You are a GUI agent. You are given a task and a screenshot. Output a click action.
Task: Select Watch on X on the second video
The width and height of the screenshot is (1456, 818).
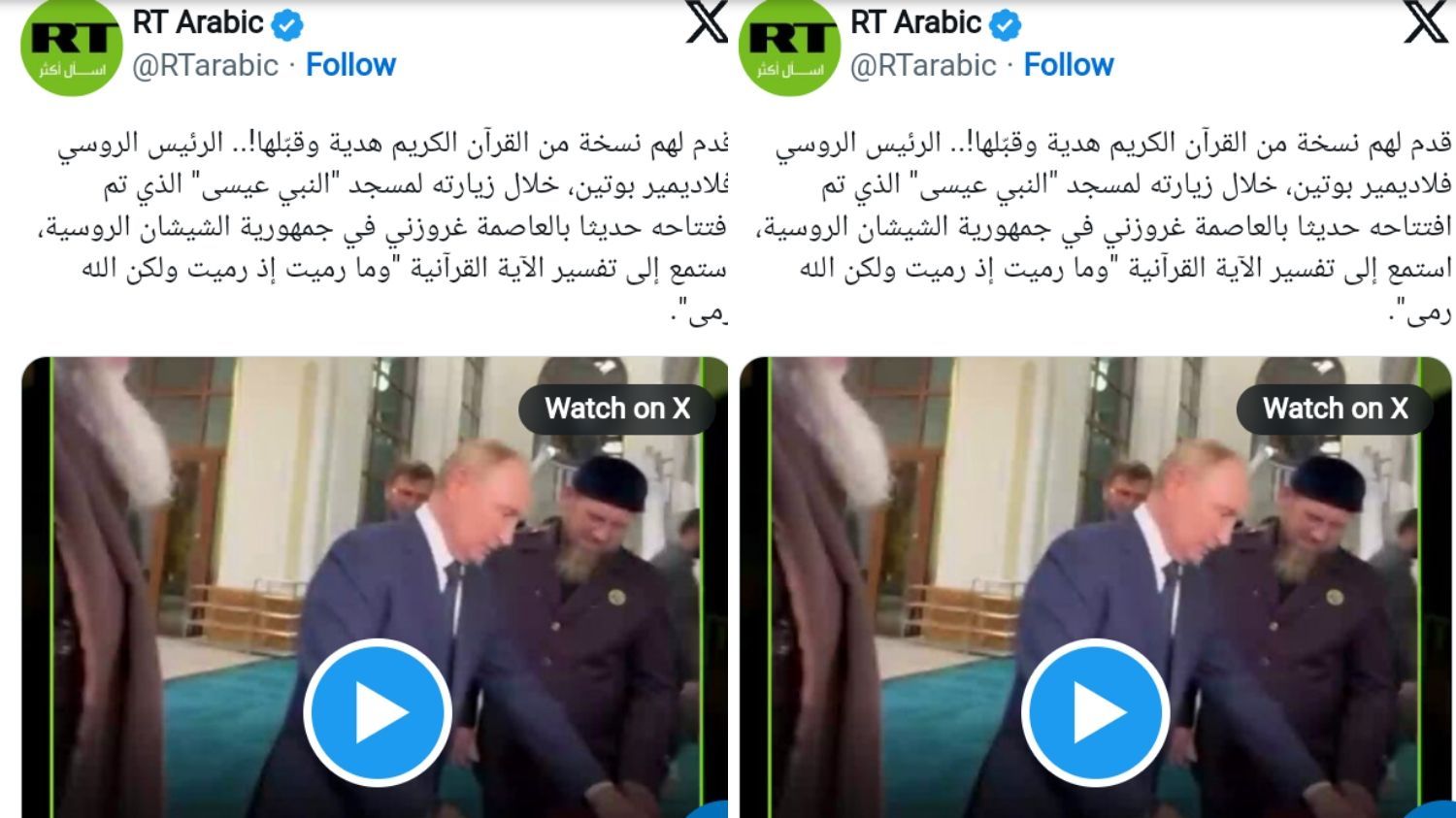coord(1336,409)
